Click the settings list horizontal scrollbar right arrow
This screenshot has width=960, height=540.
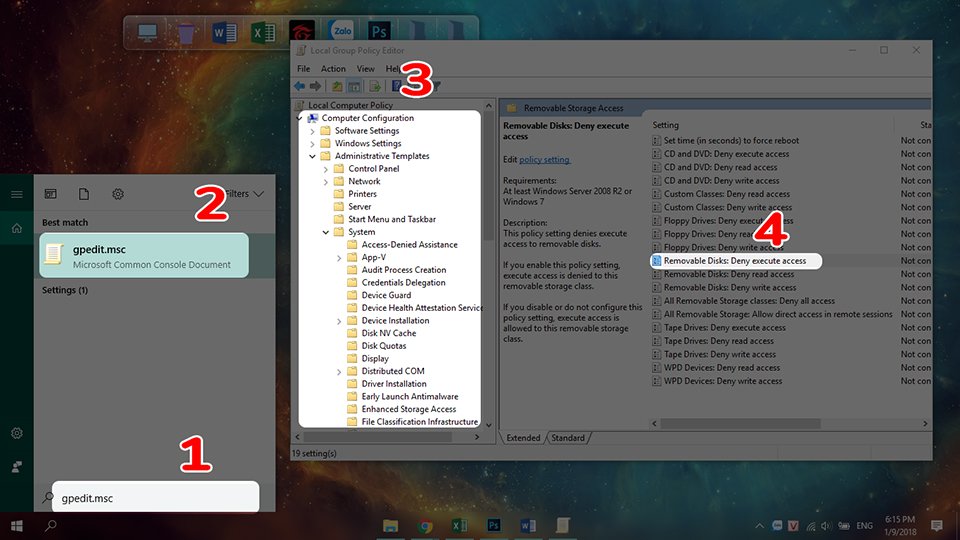pyautogui.click(x=925, y=424)
